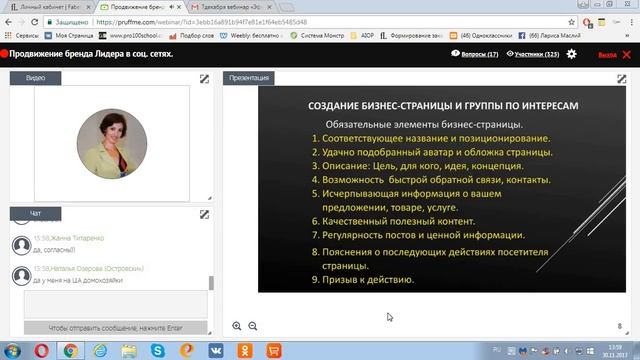
Task: Switch to the Gmail вебинар browser tab
Action: [231, 7]
